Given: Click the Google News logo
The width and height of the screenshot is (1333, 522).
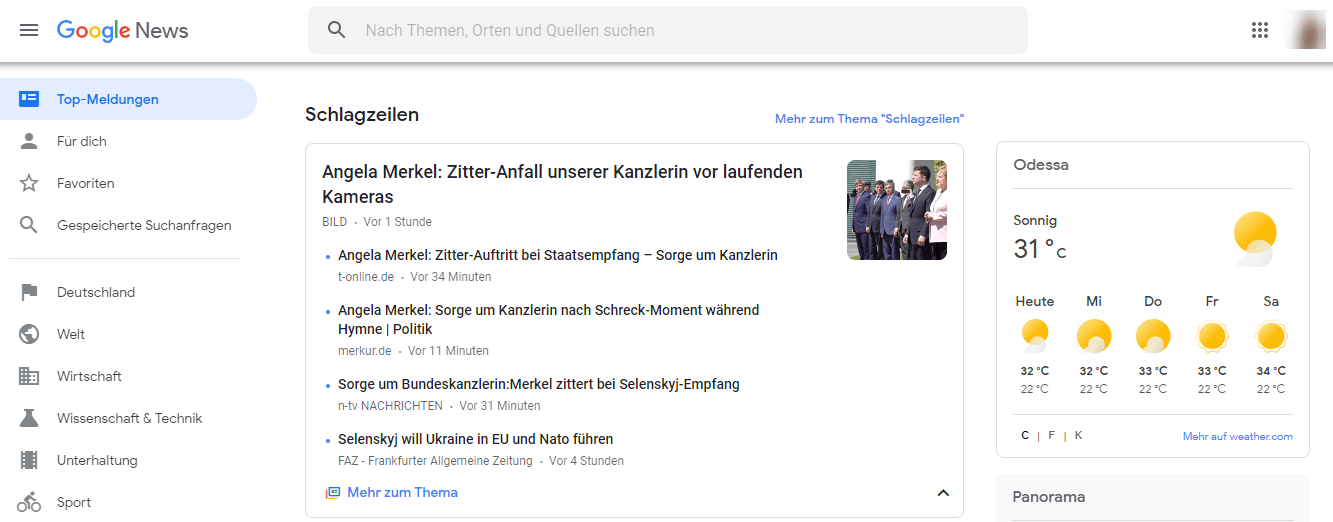Looking at the screenshot, I should click(122, 30).
